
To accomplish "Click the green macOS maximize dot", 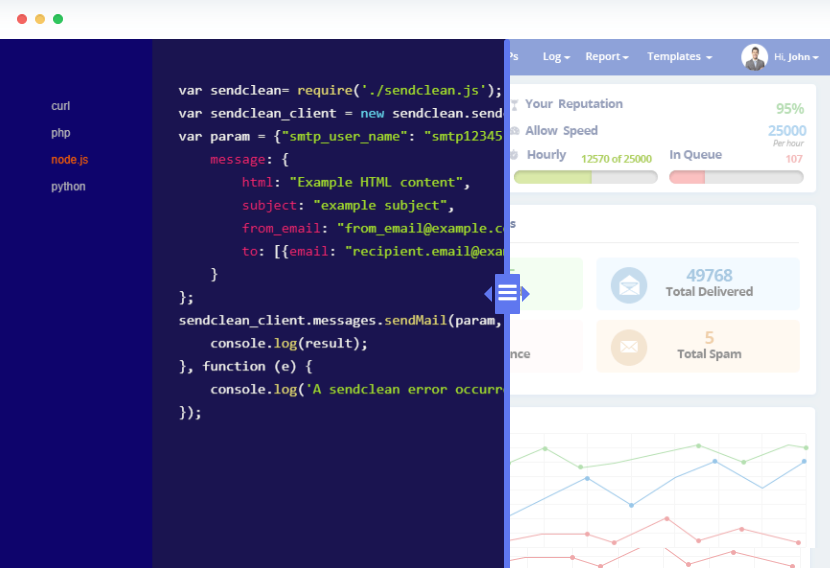I will (x=58, y=19).
